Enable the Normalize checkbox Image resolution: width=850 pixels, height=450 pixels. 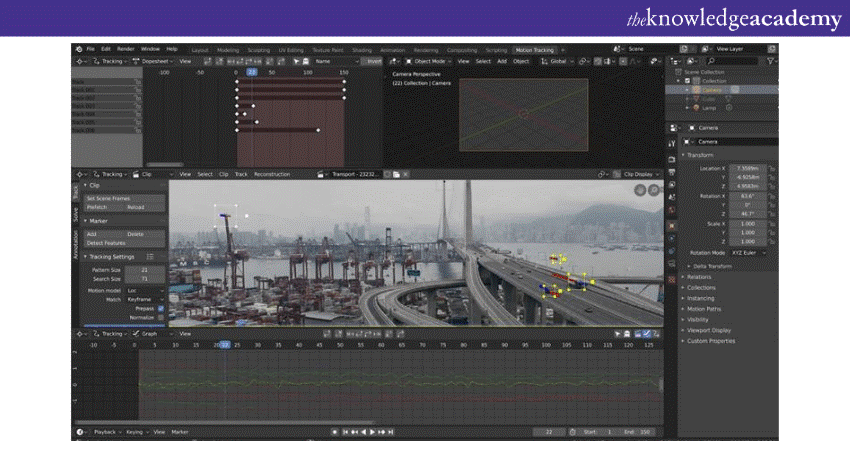click(161, 318)
